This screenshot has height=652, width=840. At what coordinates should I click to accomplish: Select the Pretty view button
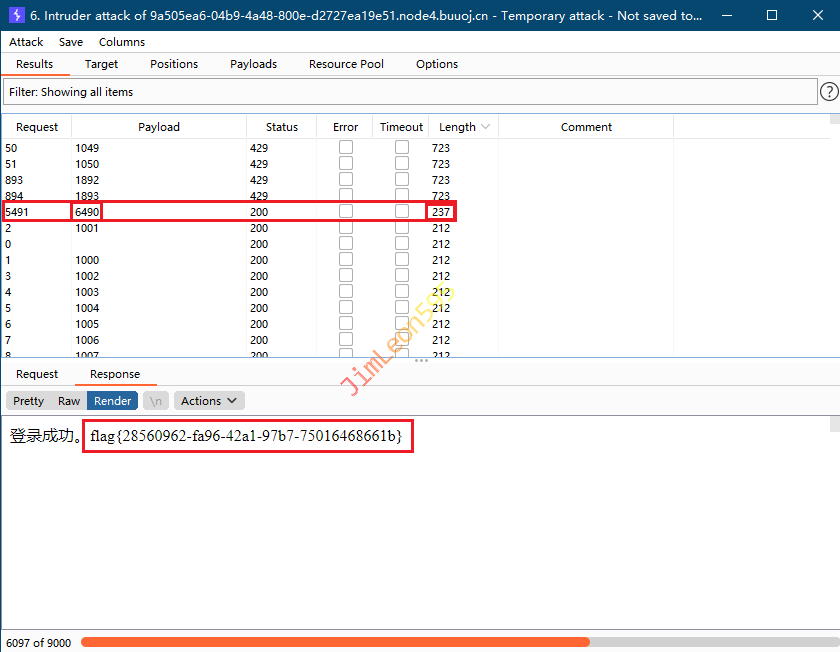[28, 401]
